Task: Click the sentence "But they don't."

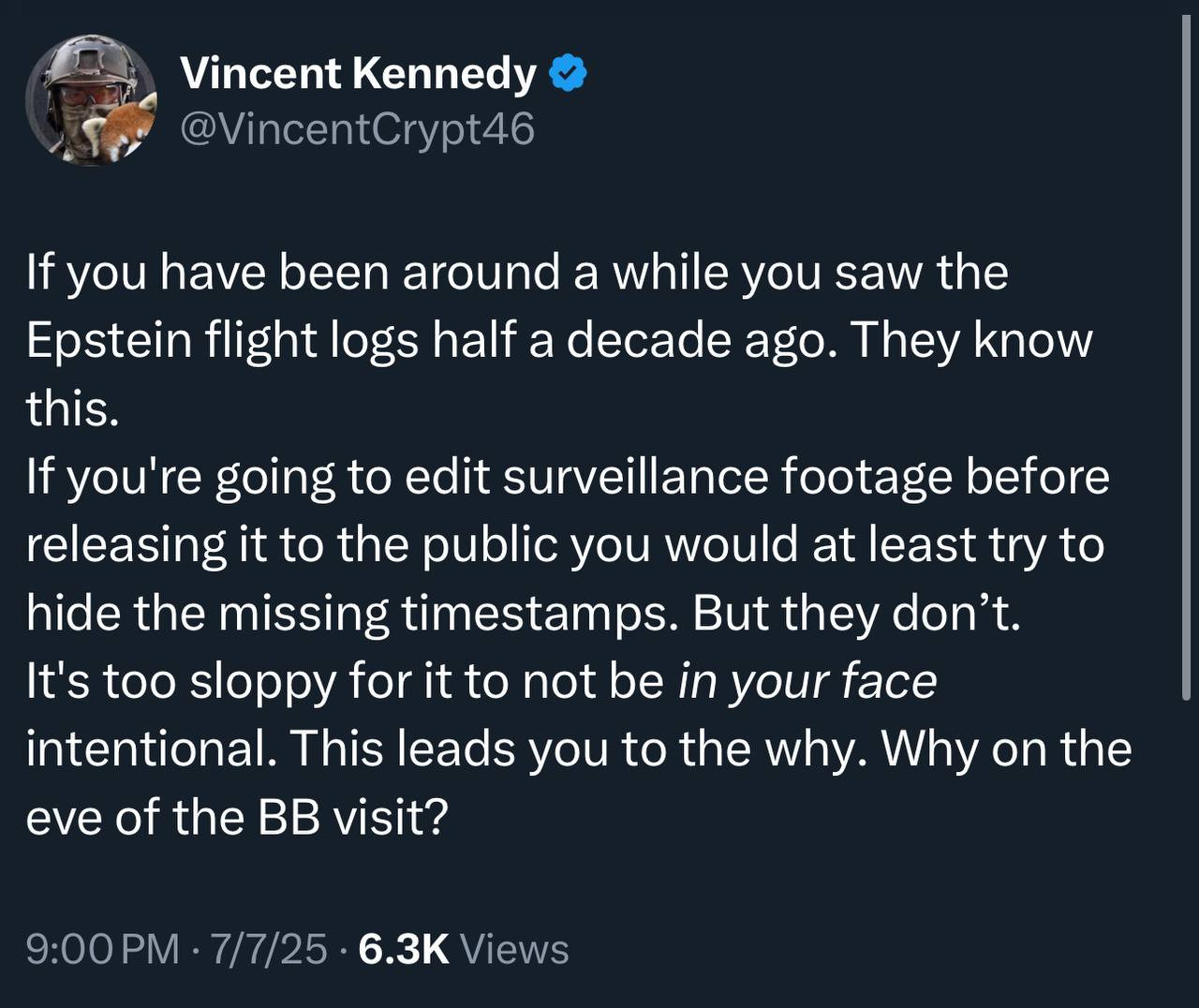Action: tap(856, 614)
